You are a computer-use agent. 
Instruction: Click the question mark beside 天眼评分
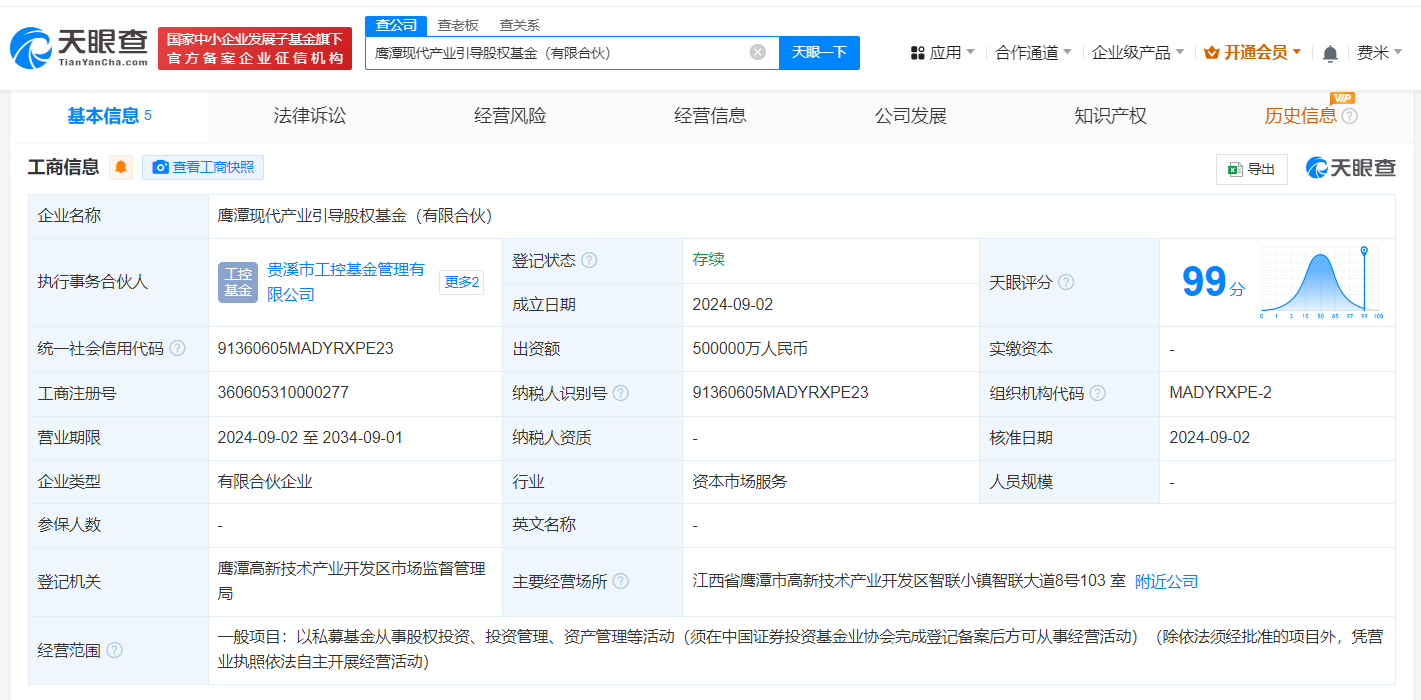[1066, 282]
